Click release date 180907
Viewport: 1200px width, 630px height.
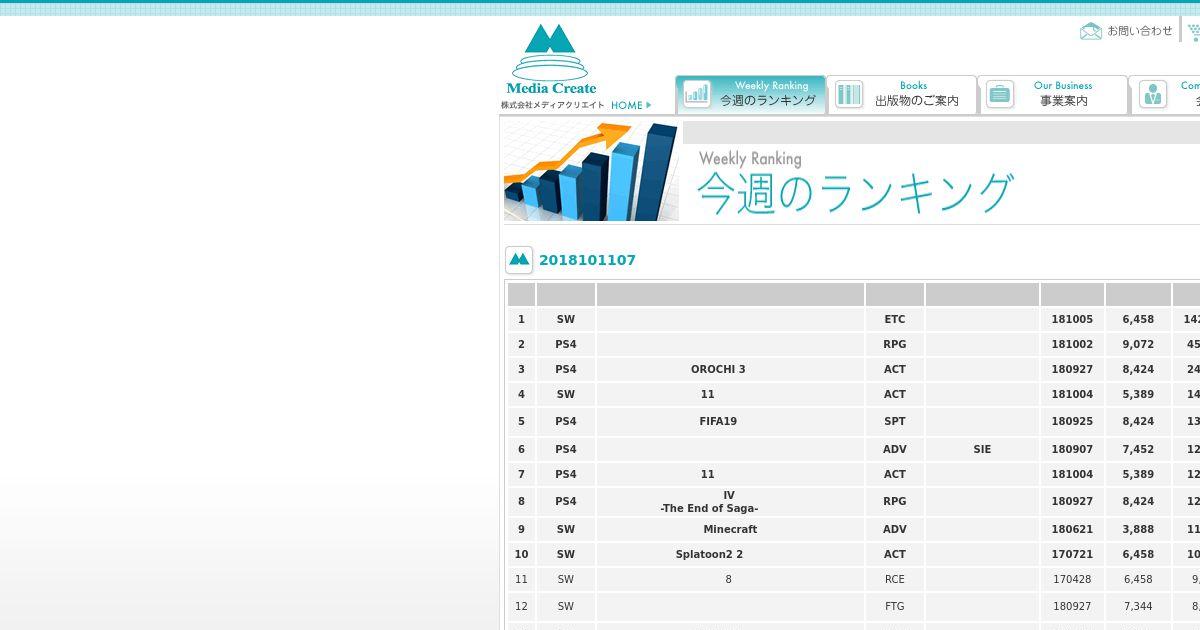pyautogui.click(x=1072, y=449)
